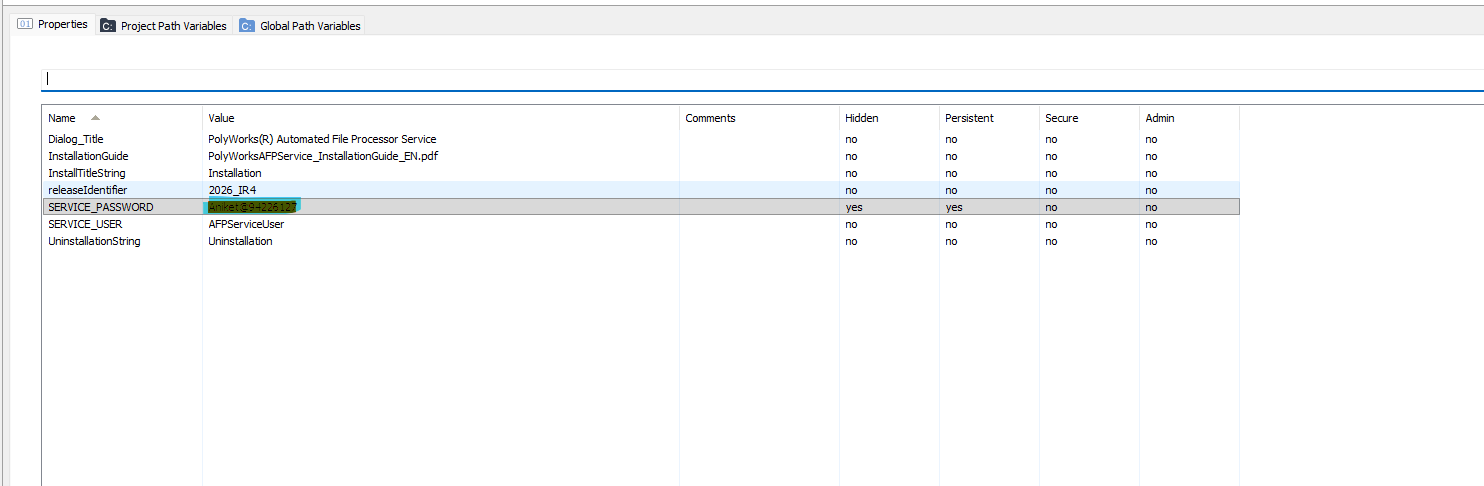1484x486 pixels.
Task: Select the Dialog_Title property name
Action: click(76, 139)
